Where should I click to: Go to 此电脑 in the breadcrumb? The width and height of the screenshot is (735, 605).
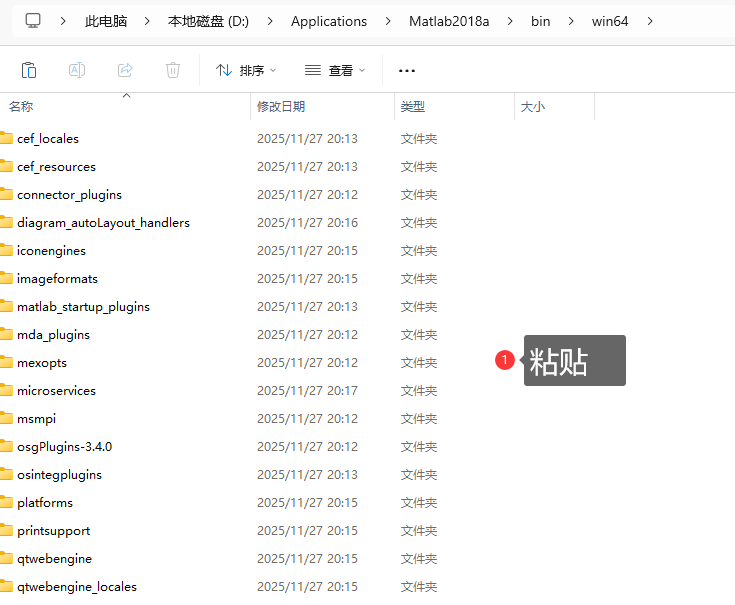(106, 21)
